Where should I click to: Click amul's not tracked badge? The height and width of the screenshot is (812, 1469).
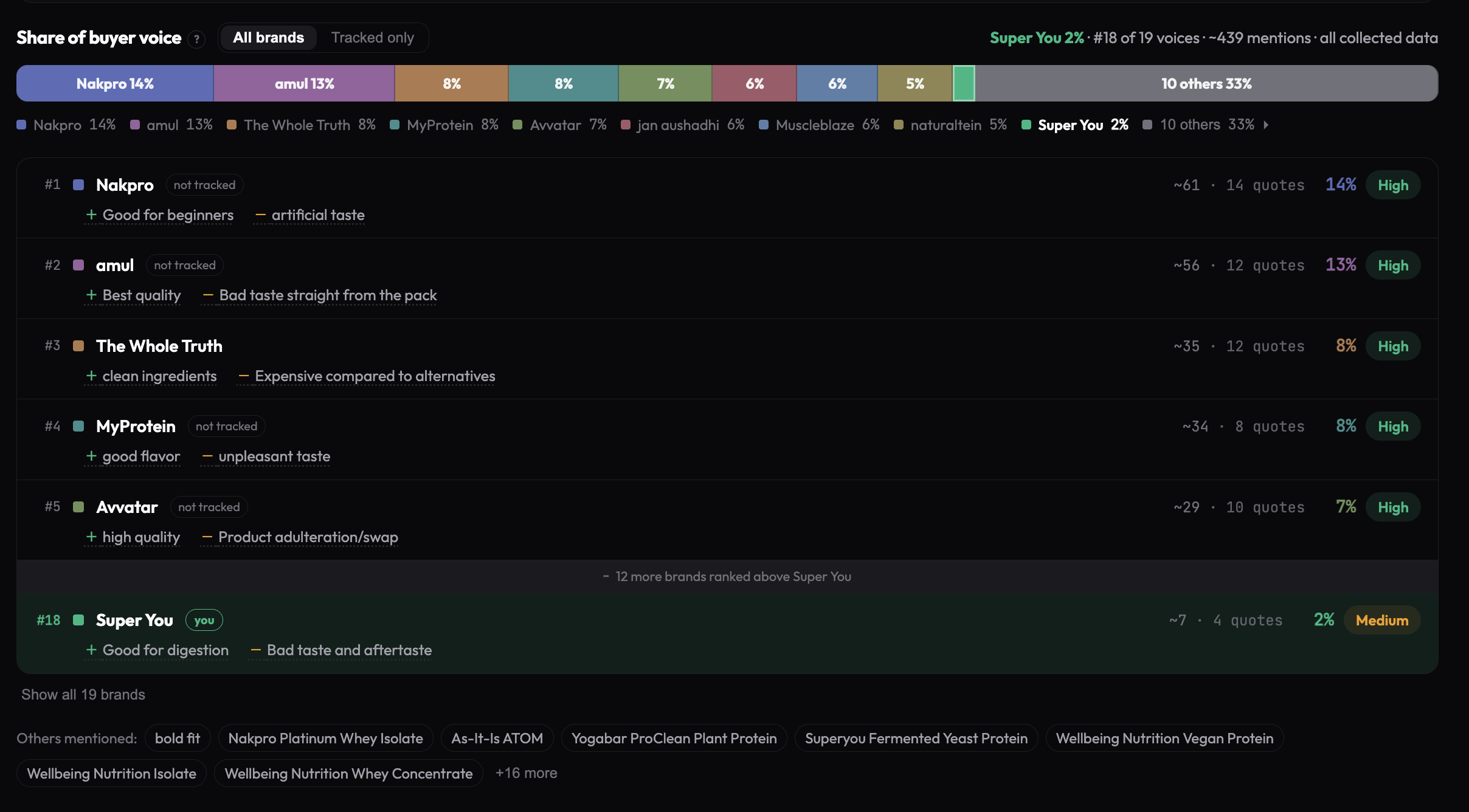pos(185,265)
